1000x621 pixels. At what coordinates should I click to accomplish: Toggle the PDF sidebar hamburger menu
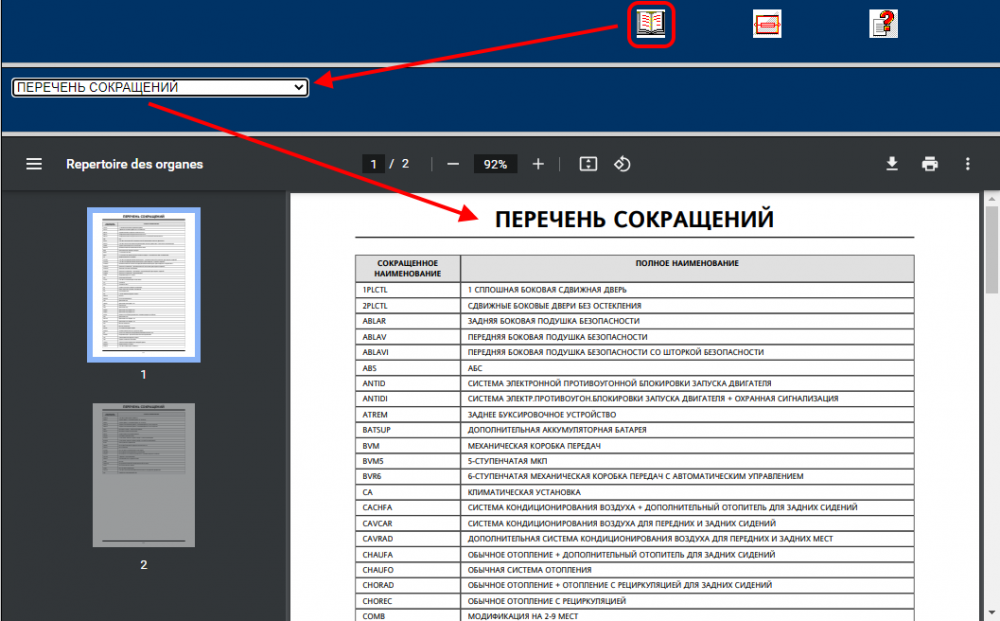34,164
